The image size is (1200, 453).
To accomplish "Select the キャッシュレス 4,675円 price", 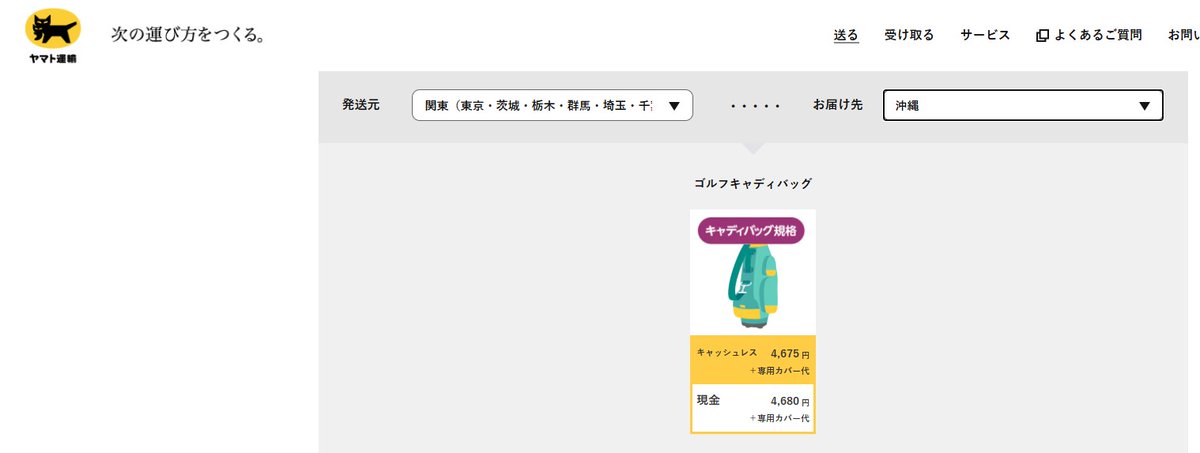I will tap(753, 360).
